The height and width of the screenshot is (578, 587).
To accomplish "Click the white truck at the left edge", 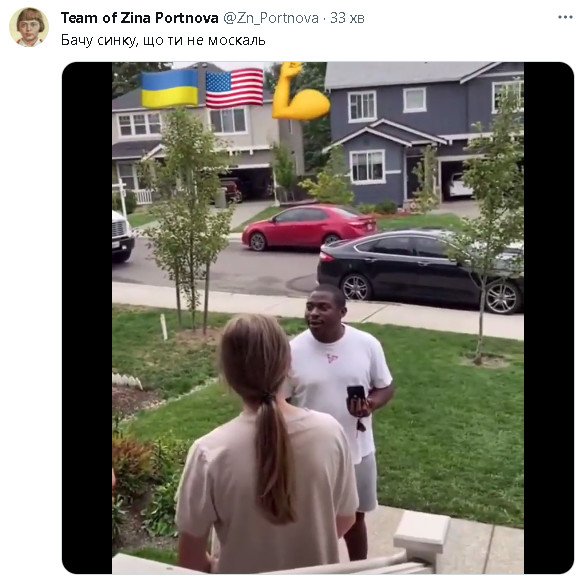I will click(x=122, y=236).
